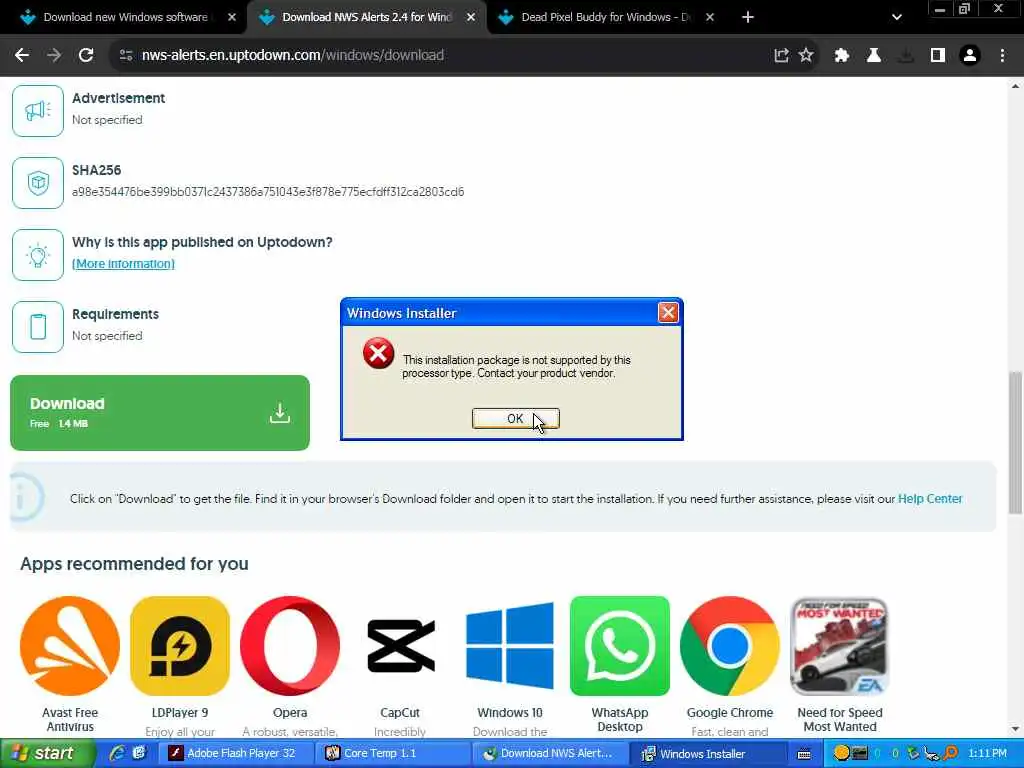Switch to Download NWS Alert taskbar item
Viewport: 1024px width, 768px height.
[549, 754]
